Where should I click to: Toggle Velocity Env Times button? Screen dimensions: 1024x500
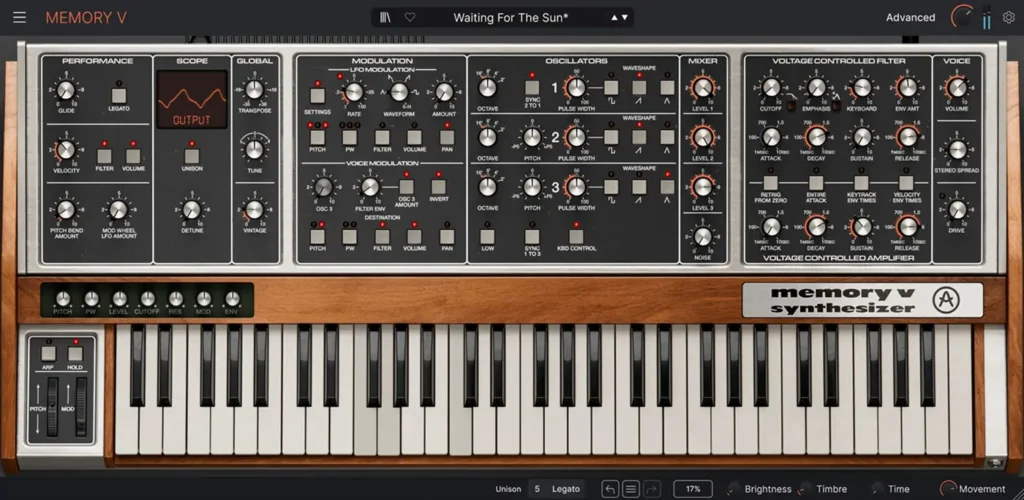pyautogui.click(x=906, y=182)
